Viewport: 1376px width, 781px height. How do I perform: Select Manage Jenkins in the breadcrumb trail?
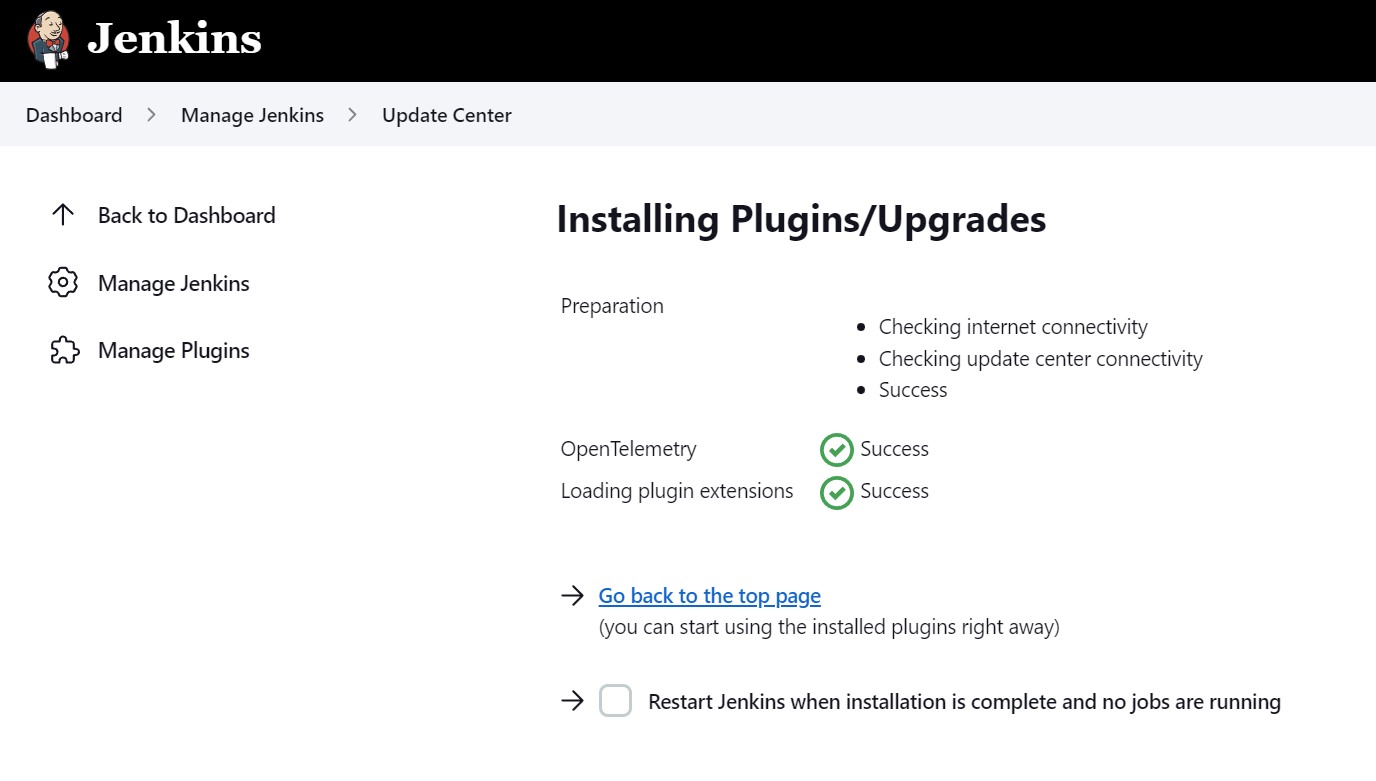(x=252, y=115)
